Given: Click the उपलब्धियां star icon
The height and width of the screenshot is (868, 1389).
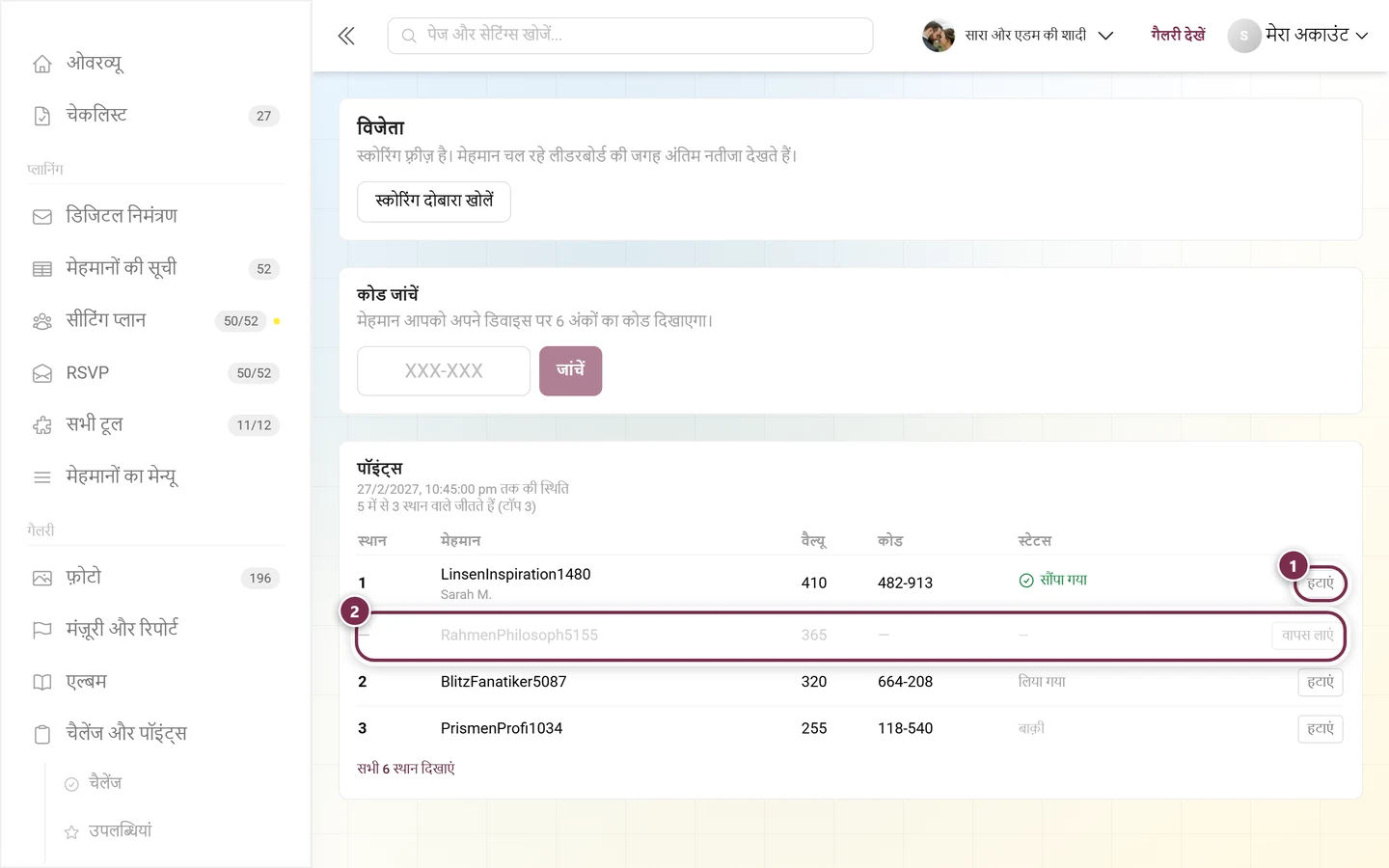Looking at the screenshot, I should [x=71, y=832].
